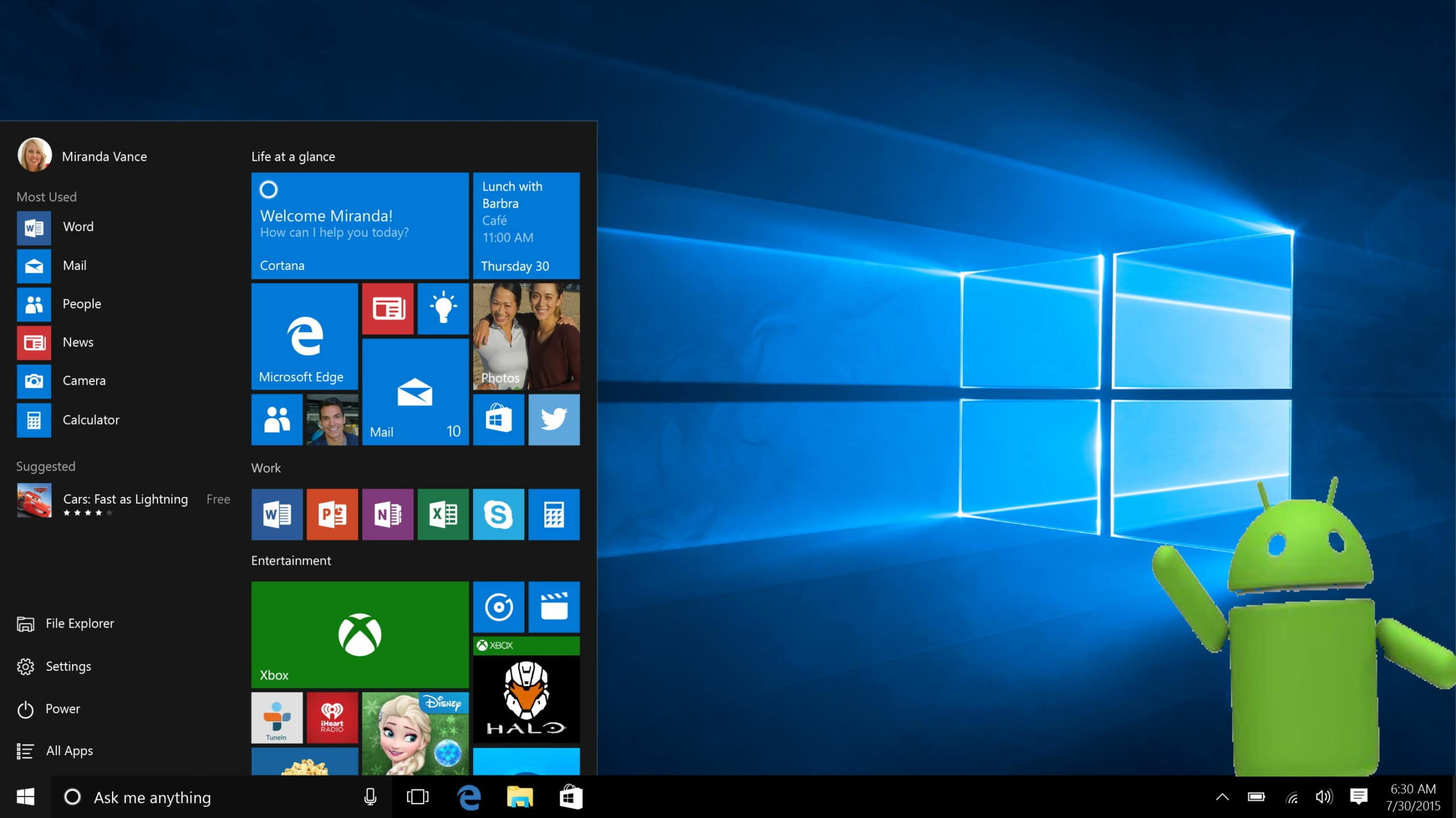Open the Miranda Vance user account menu

pos(82,155)
